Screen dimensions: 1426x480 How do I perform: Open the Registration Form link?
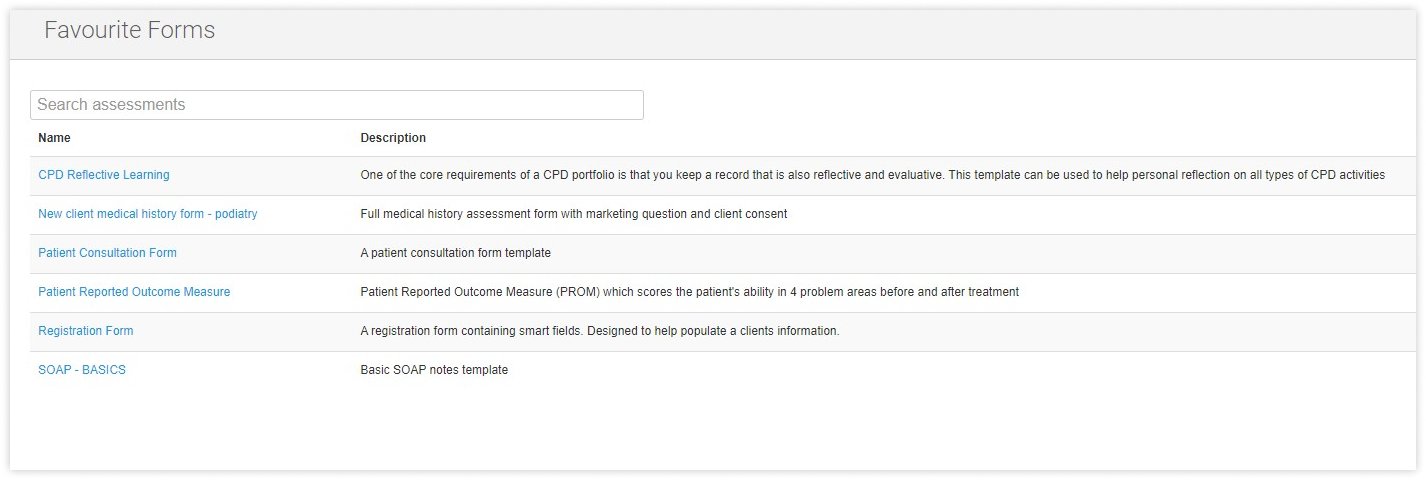pos(85,331)
